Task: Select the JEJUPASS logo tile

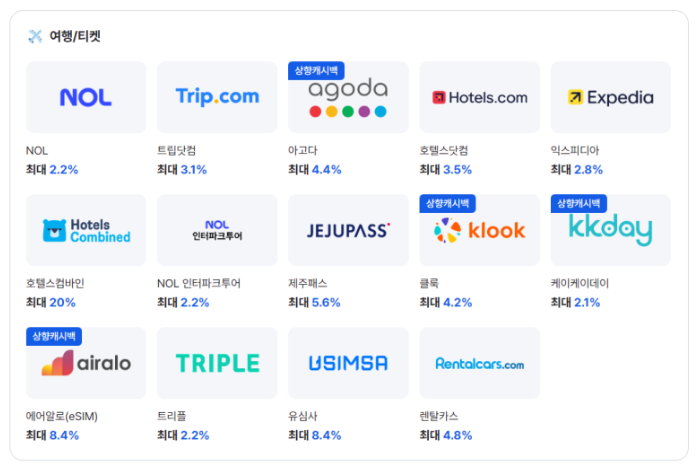Action: (348, 230)
